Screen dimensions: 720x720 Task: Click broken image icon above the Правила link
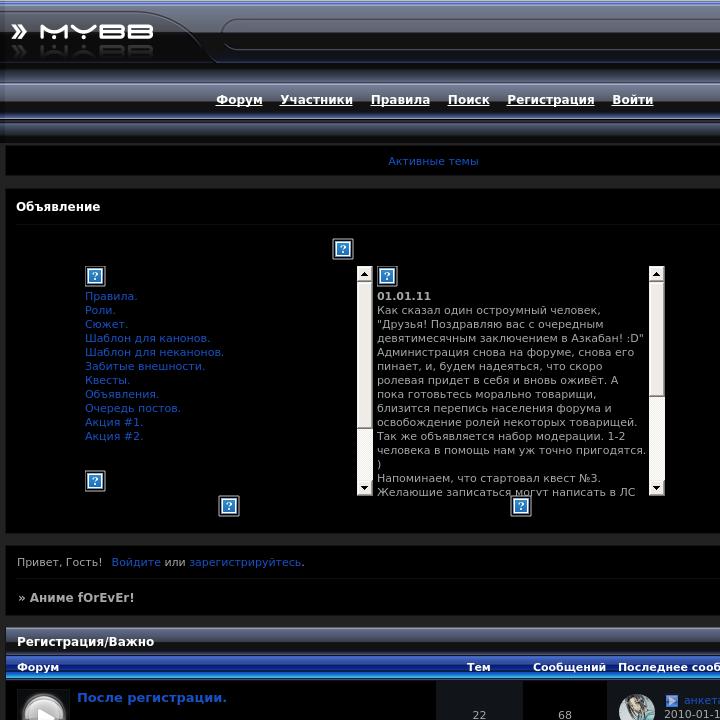coord(95,276)
